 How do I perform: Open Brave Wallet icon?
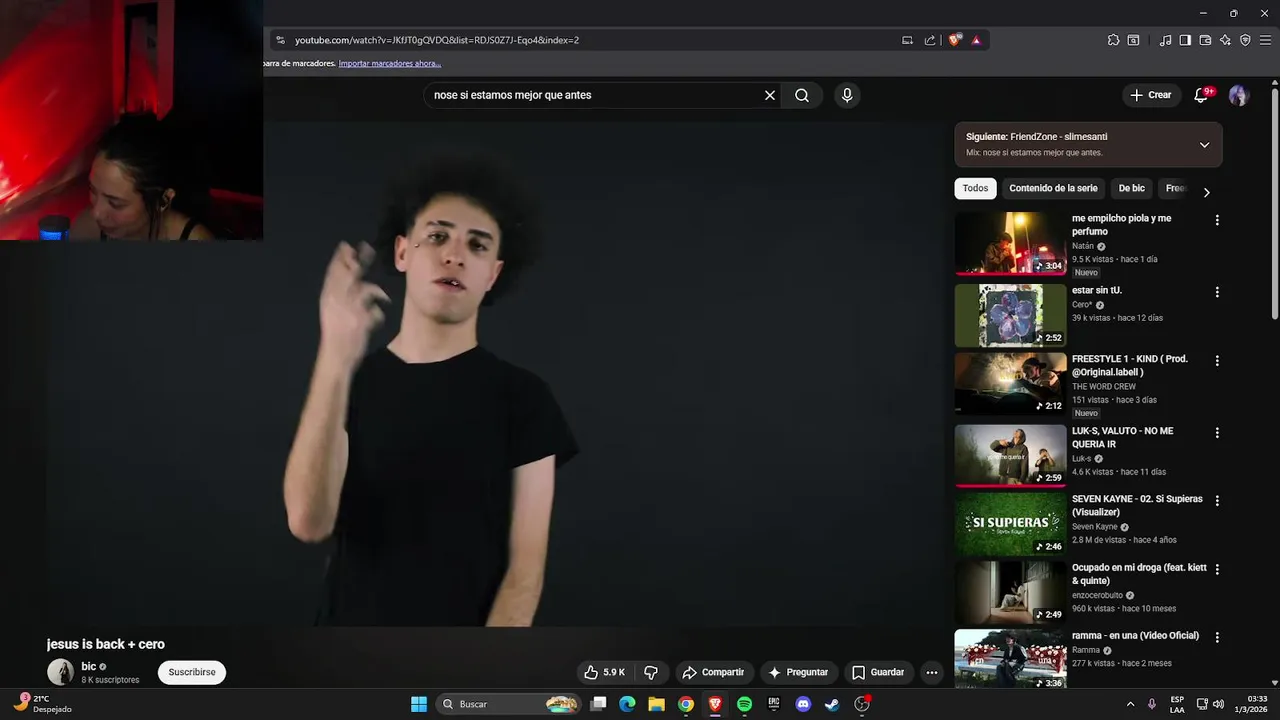tap(1205, 40)
